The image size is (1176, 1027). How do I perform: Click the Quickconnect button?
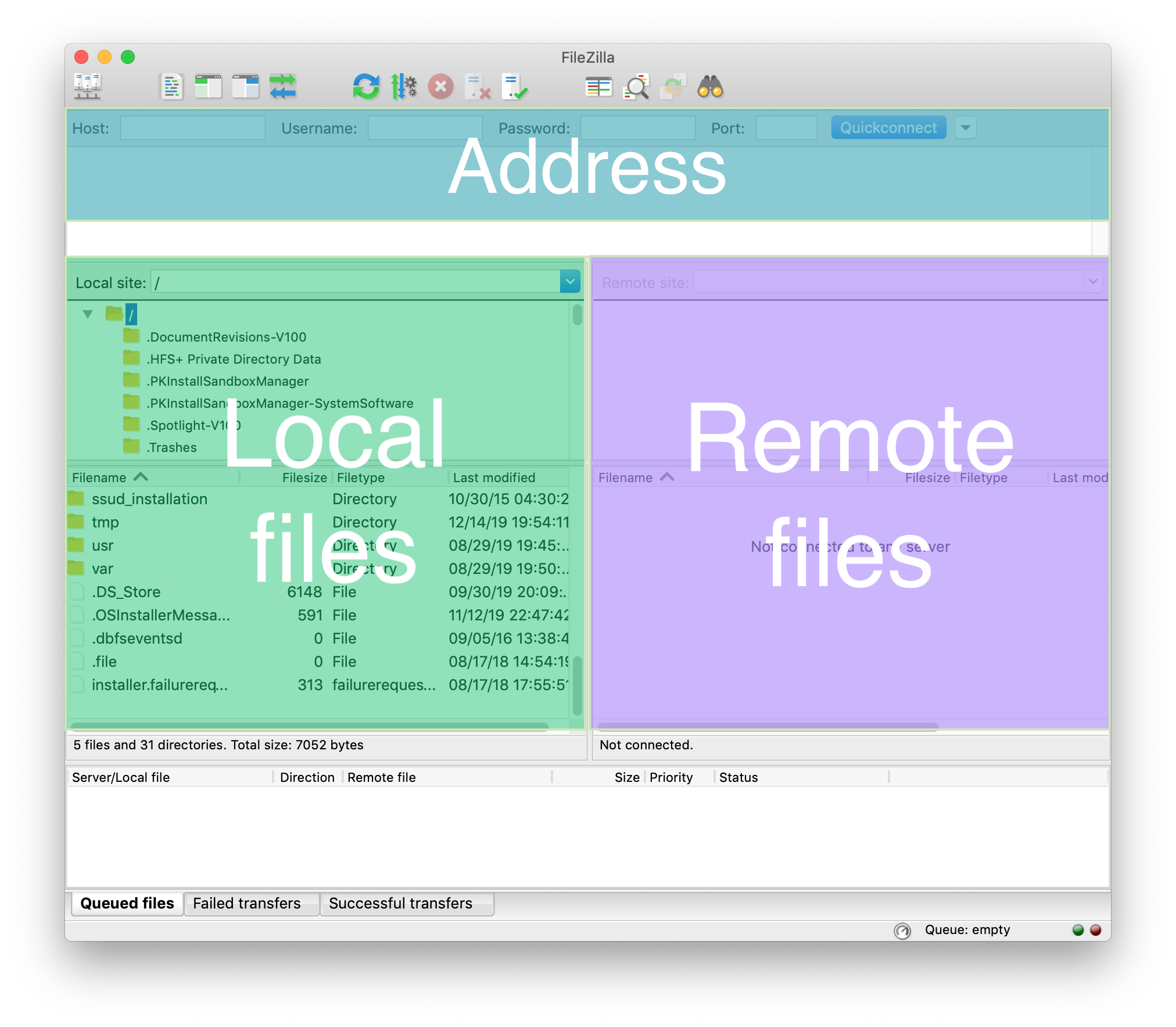[x=888, y=127]
